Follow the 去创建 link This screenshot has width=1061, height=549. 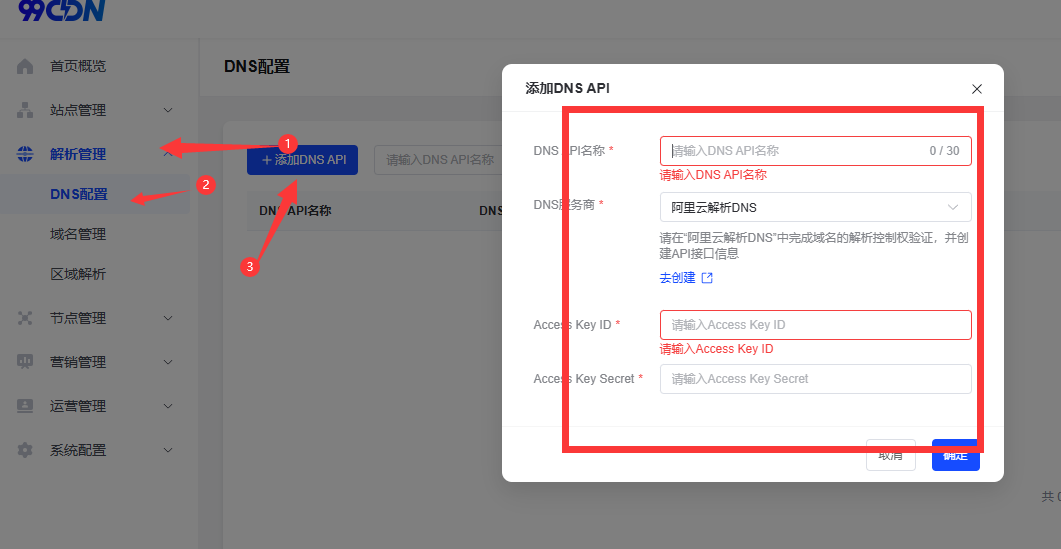[x=677, y=278]
